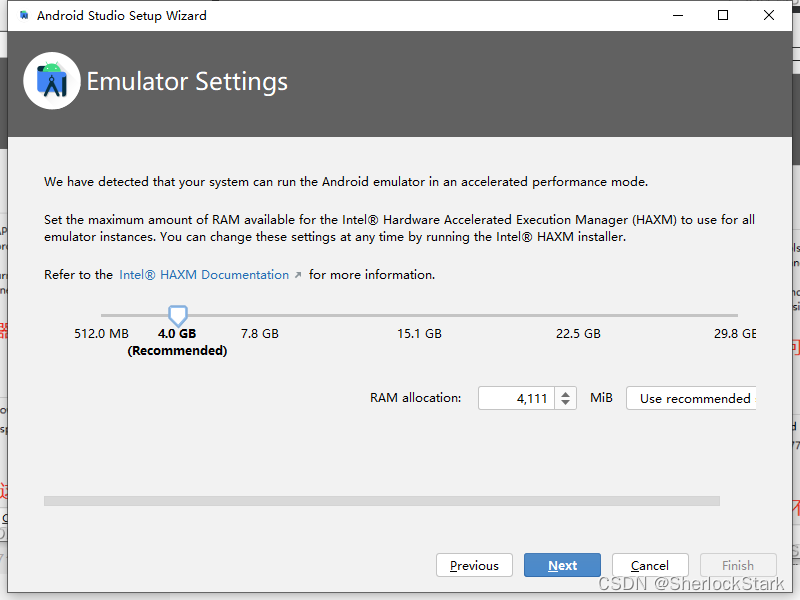Image resolution: width=800 pixels, height=600 pixels.
Task: Click the RAM slider thumb handle
Action: [x=178, y=316]
